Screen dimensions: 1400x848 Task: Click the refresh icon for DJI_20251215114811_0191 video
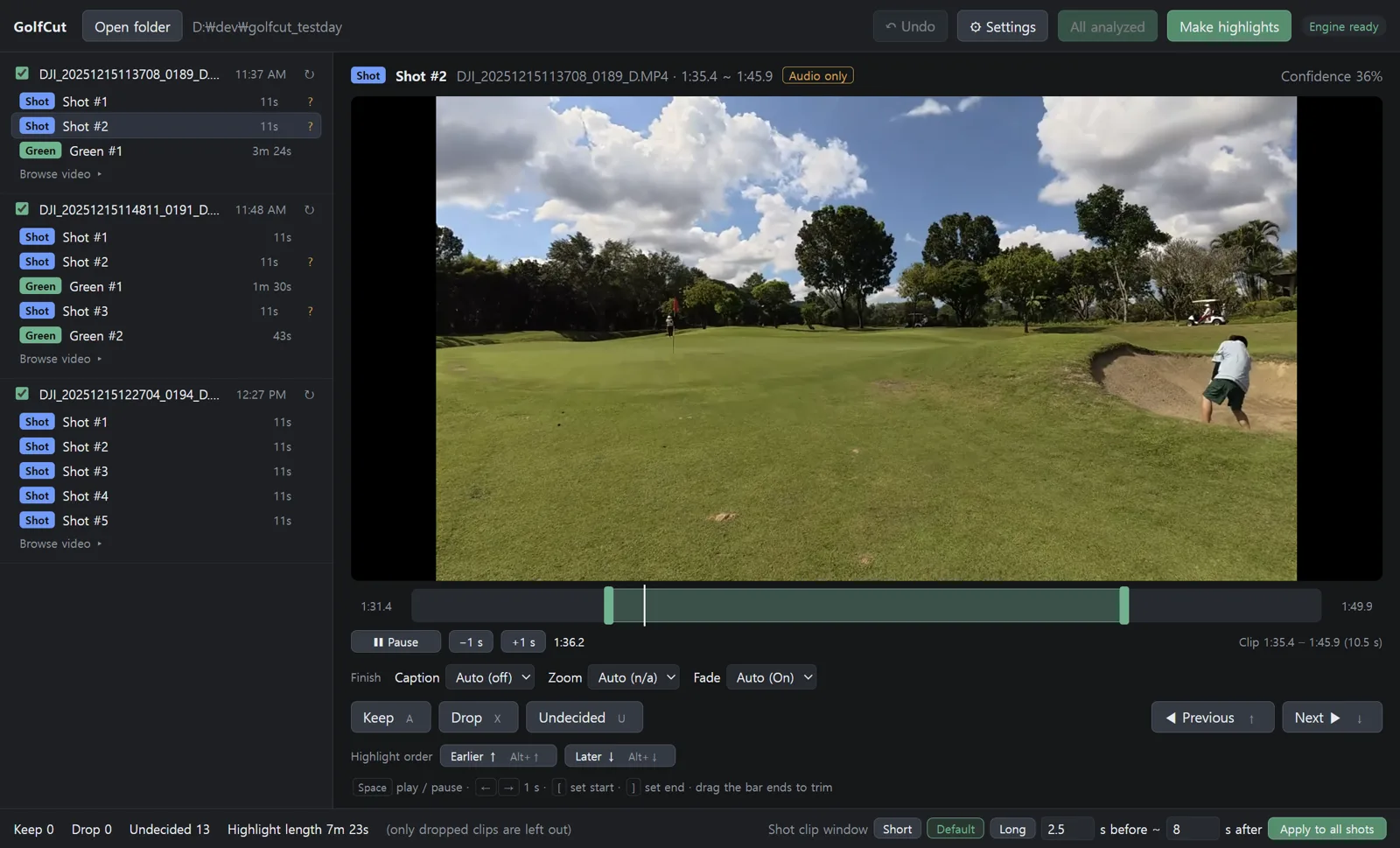309,210
